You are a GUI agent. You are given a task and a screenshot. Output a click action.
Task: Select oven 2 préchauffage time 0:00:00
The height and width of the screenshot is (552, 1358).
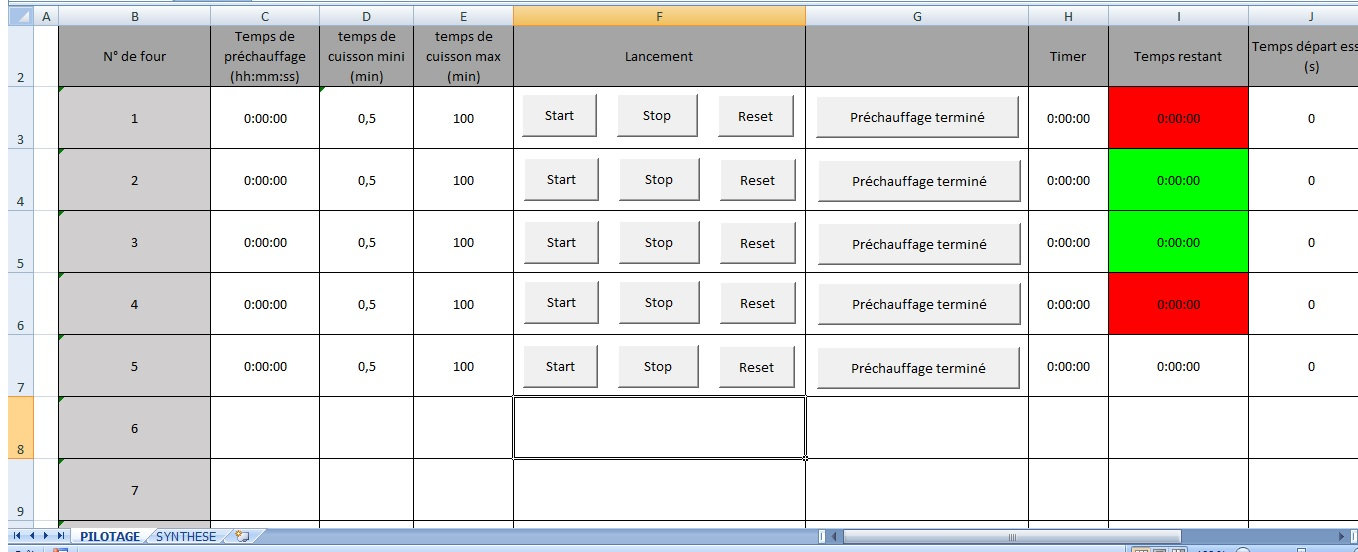pyautogui.click(x=265, y=180)
